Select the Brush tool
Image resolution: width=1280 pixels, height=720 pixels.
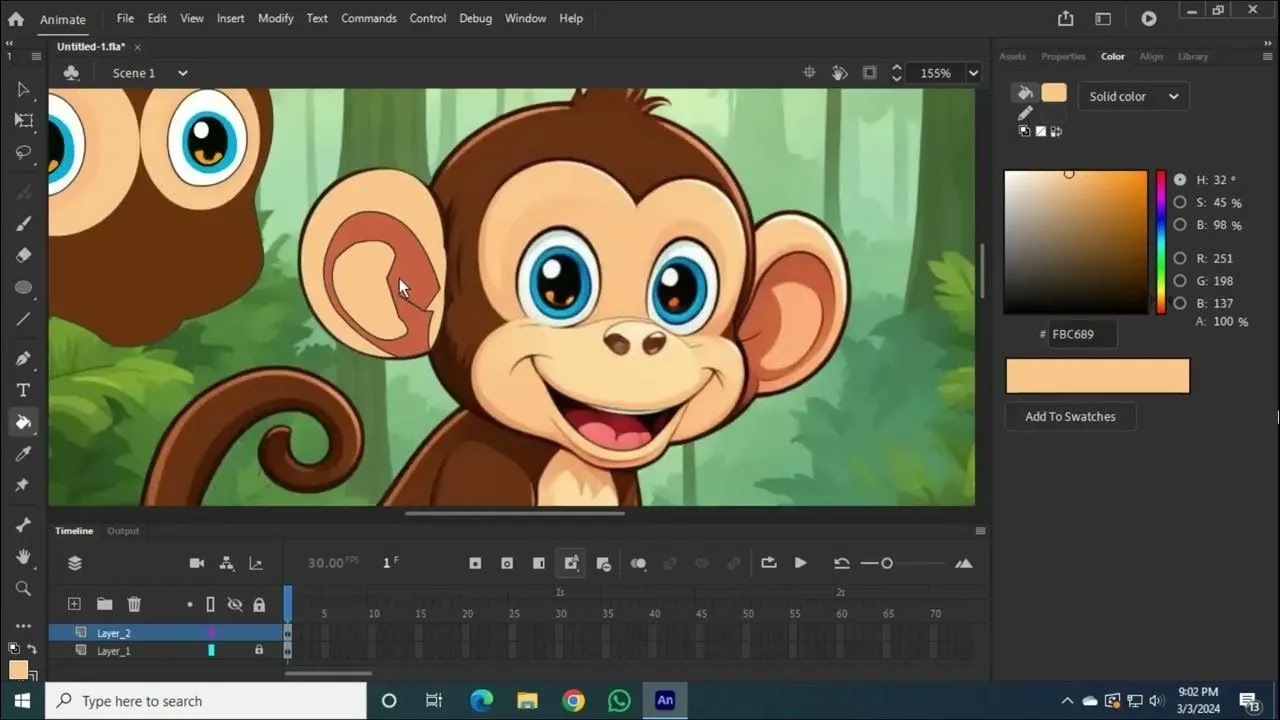24,223
